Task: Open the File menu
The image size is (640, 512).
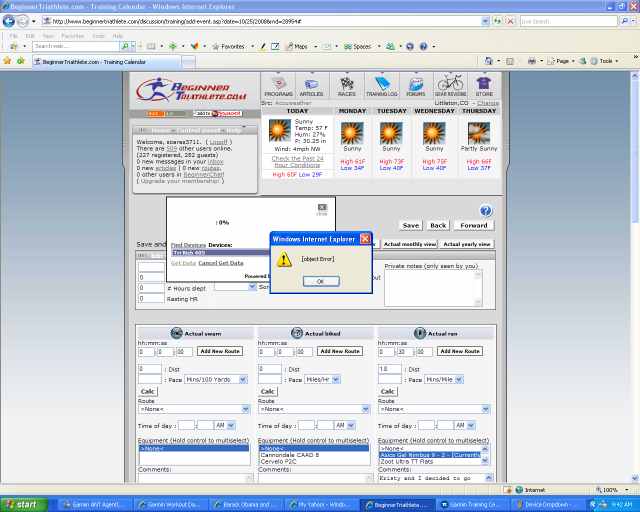Action: click(13, 36)
